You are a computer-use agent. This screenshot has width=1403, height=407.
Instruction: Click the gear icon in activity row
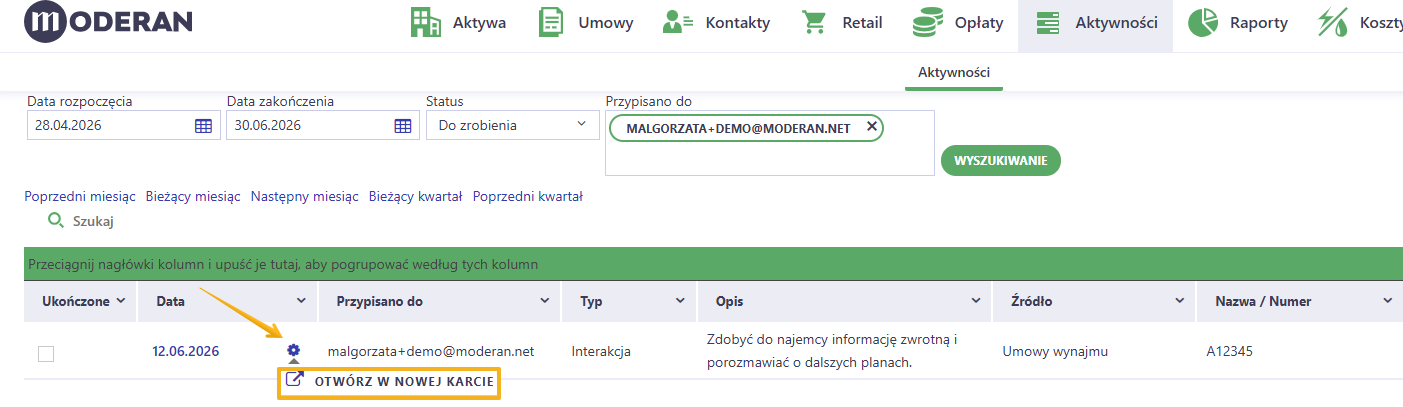point(293,350)
